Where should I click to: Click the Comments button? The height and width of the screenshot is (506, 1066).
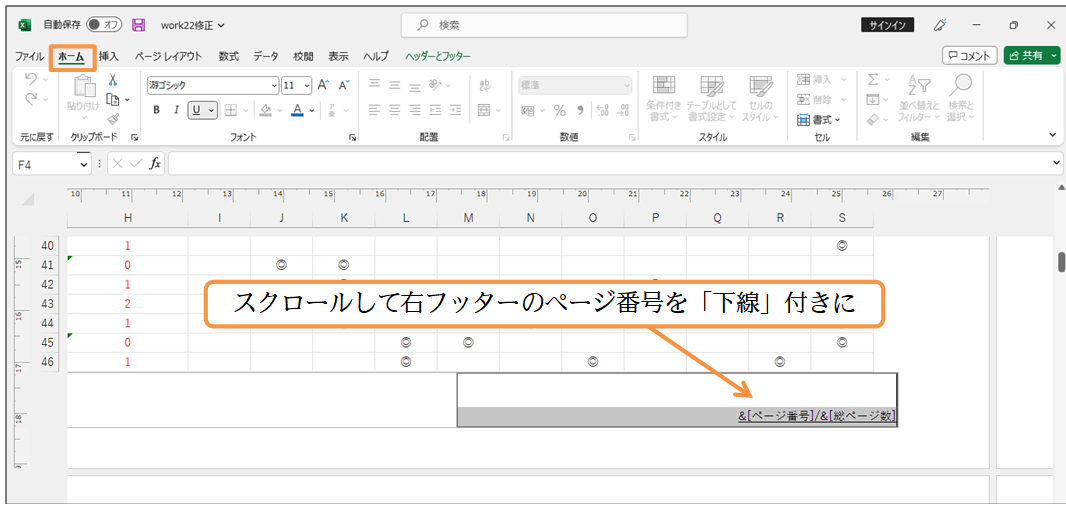[969, 56]
